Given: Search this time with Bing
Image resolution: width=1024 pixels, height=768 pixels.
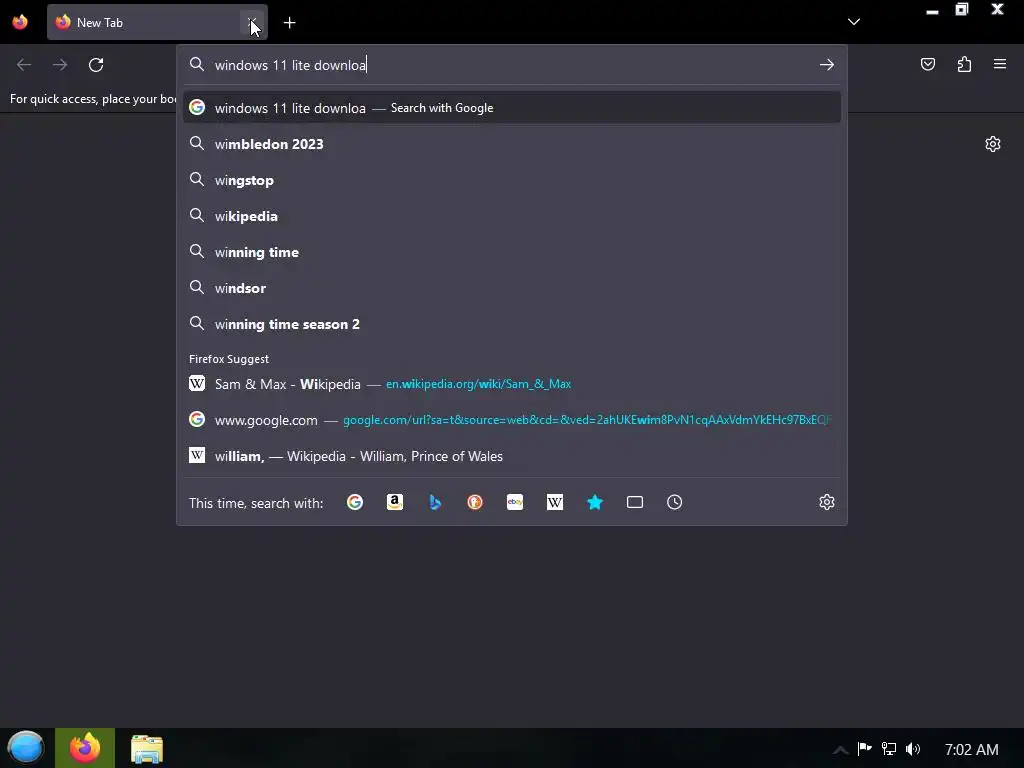Looking at the screenshot, I should pyautogui.click(x=435, y=502).
